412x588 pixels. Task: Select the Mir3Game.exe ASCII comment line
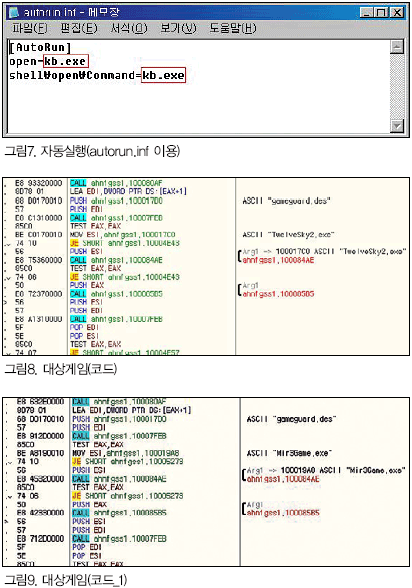(x=289, y=453)
